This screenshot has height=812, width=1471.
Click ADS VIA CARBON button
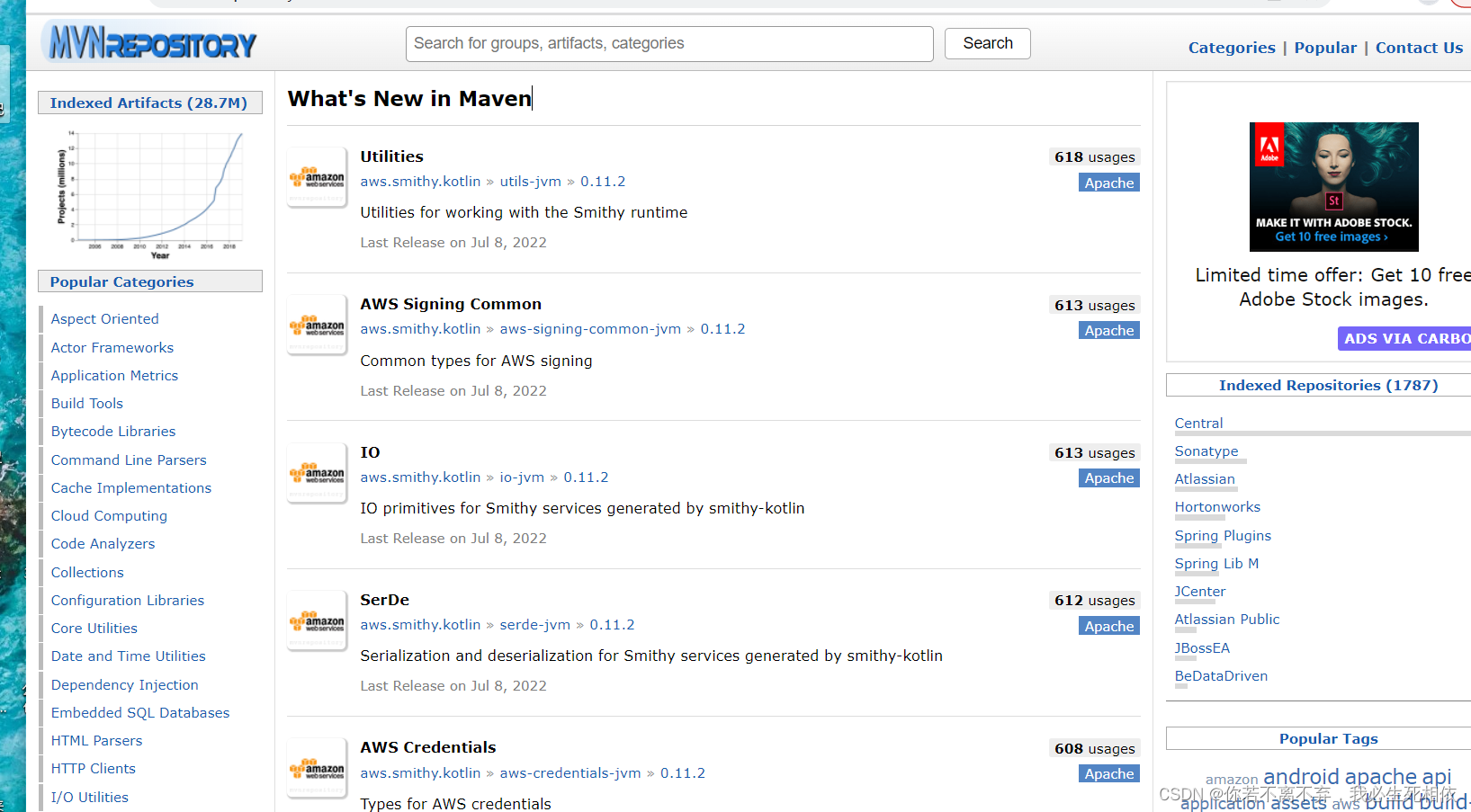click(1404, 338)
